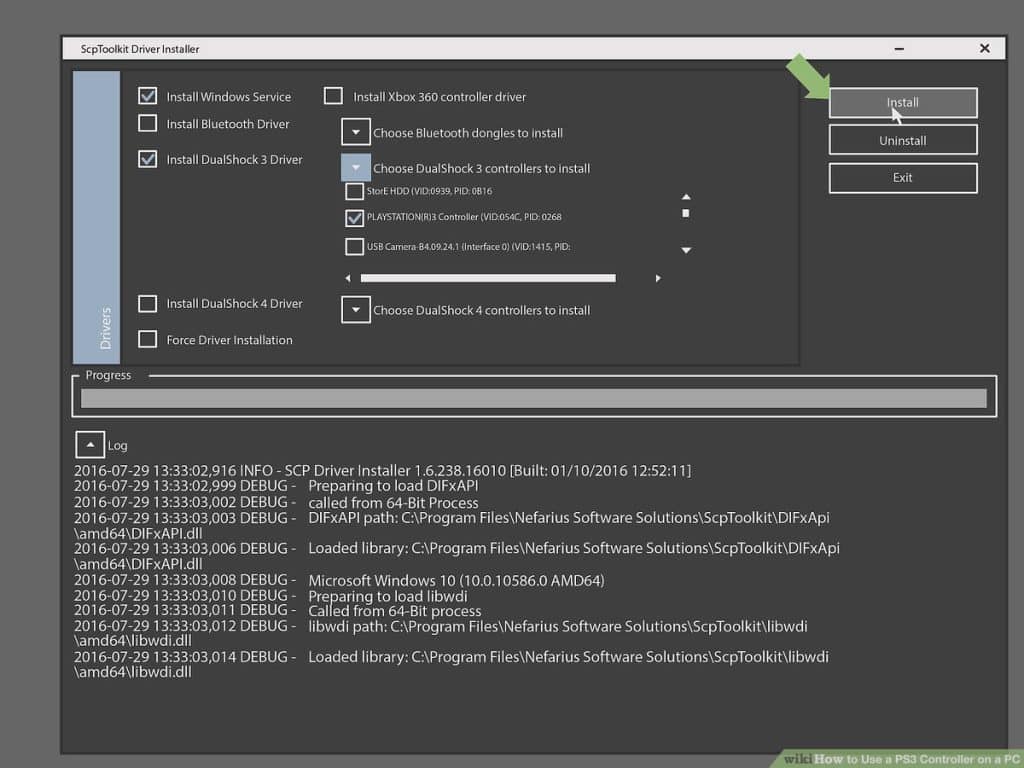
Task: Check Install Xbox 360 controller driver
Action: [x=333, y=96]
